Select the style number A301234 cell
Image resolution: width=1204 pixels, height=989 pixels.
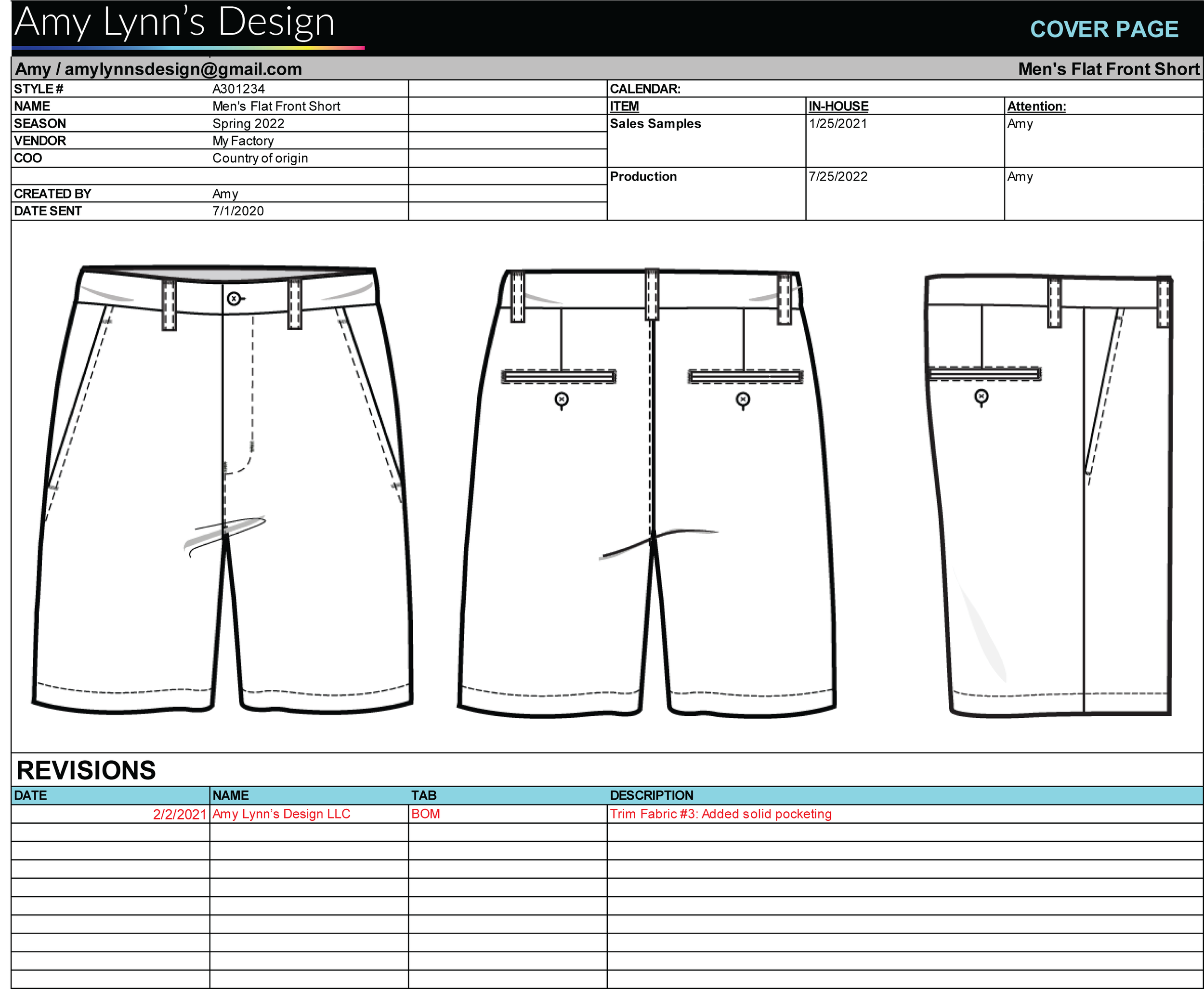(x=239, y=89)
